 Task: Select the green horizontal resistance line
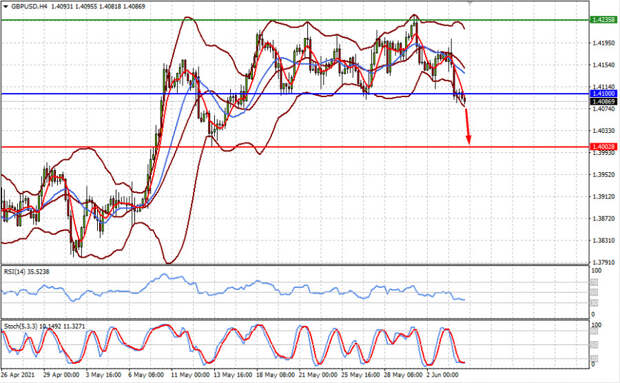(295, 20)
